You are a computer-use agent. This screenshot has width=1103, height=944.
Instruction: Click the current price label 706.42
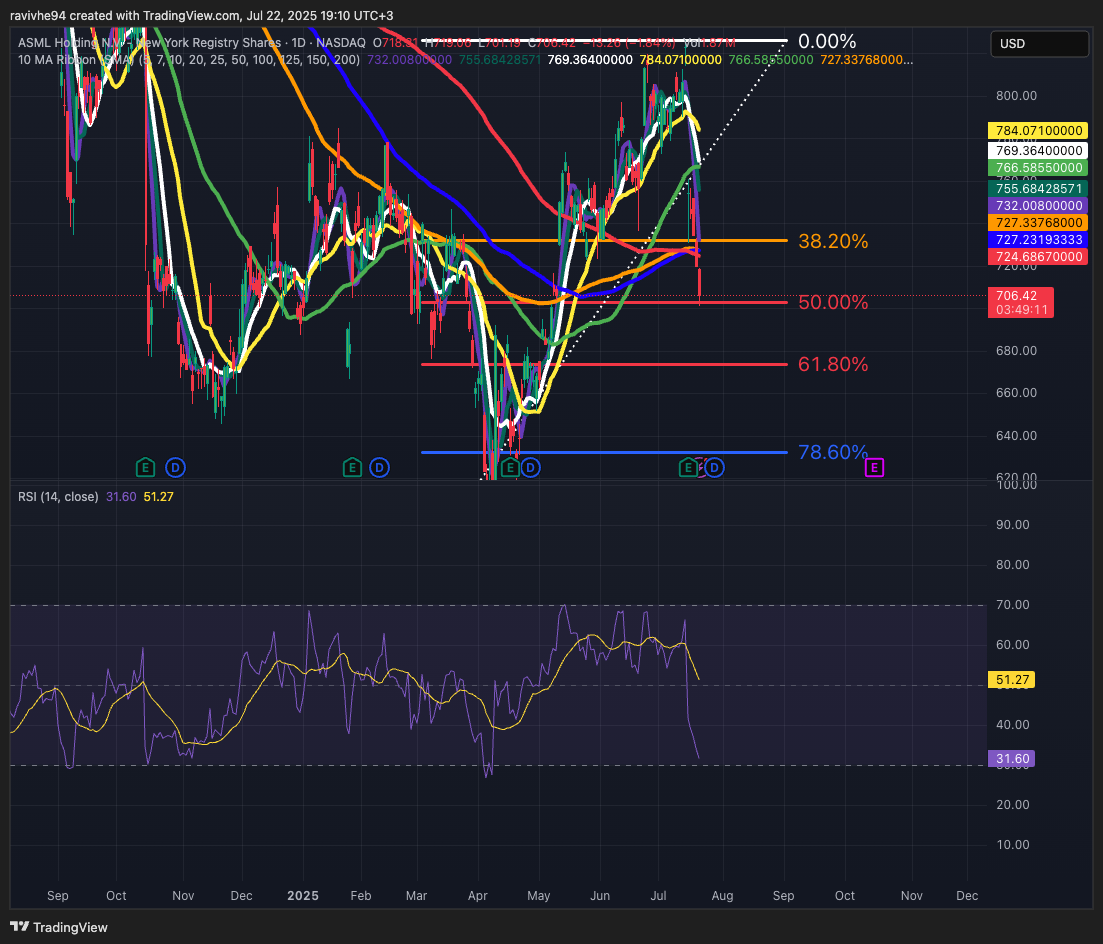pos(1016,295)
